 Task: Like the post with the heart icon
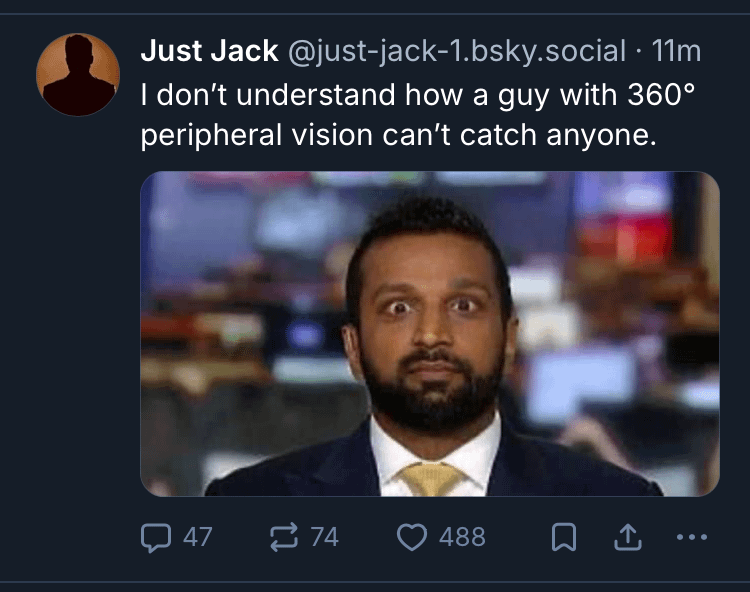click(x=412, y=538)
